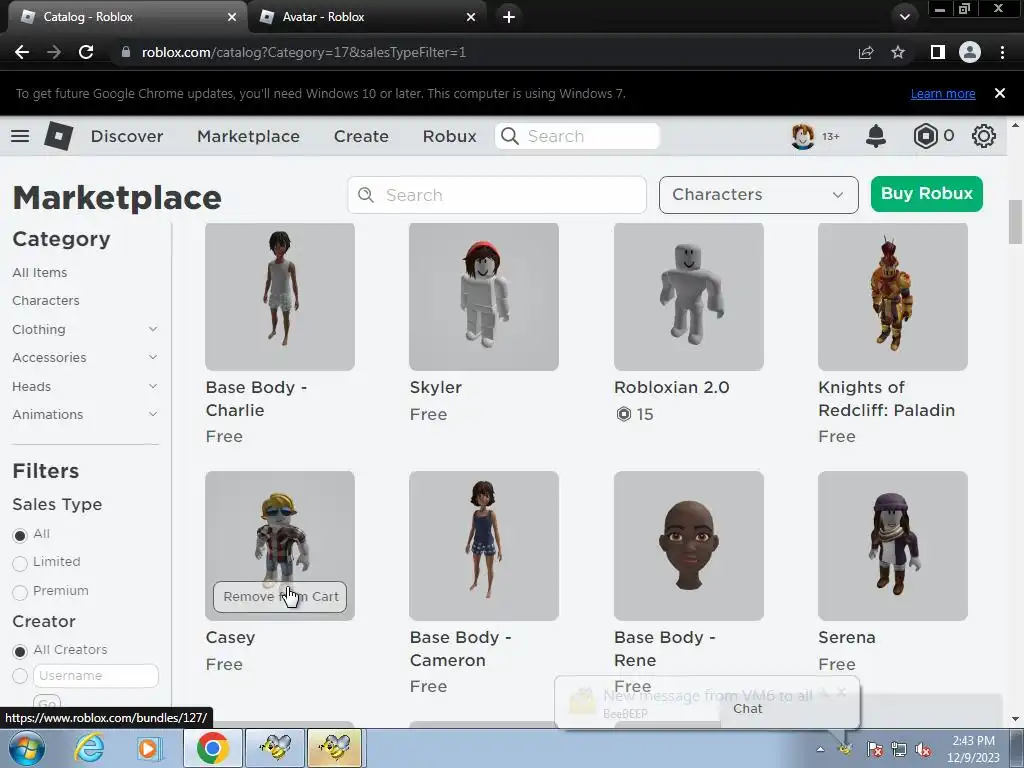This screenshot has width=1024, height=768.
Task: Select All Items category link
Action: (x=40, y=272)
